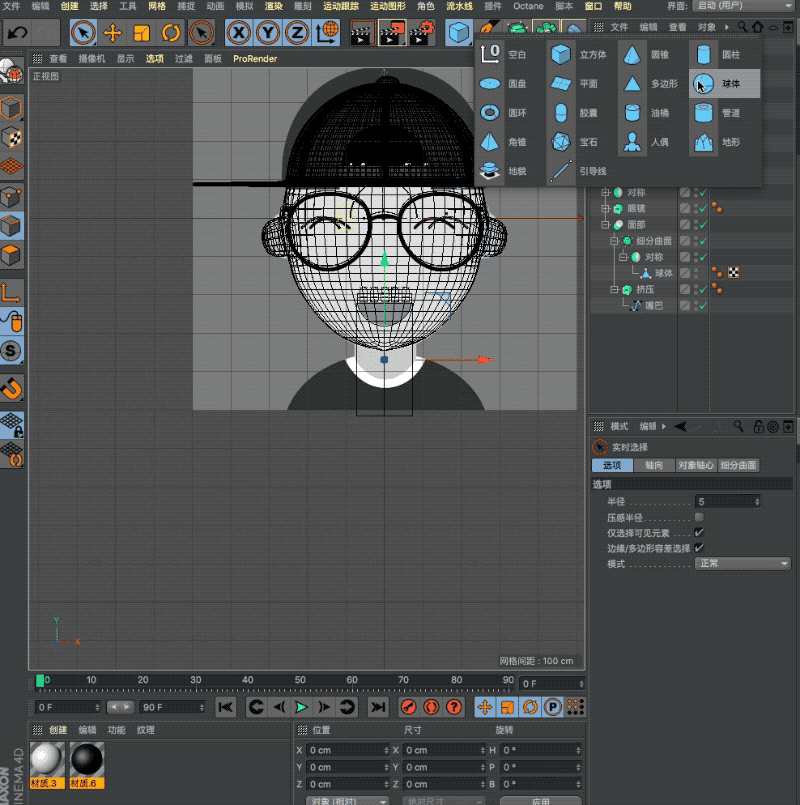Screen dimensions: 800x805
Task: Open the 运动图形 menu
Action: [x=388, y=6]
